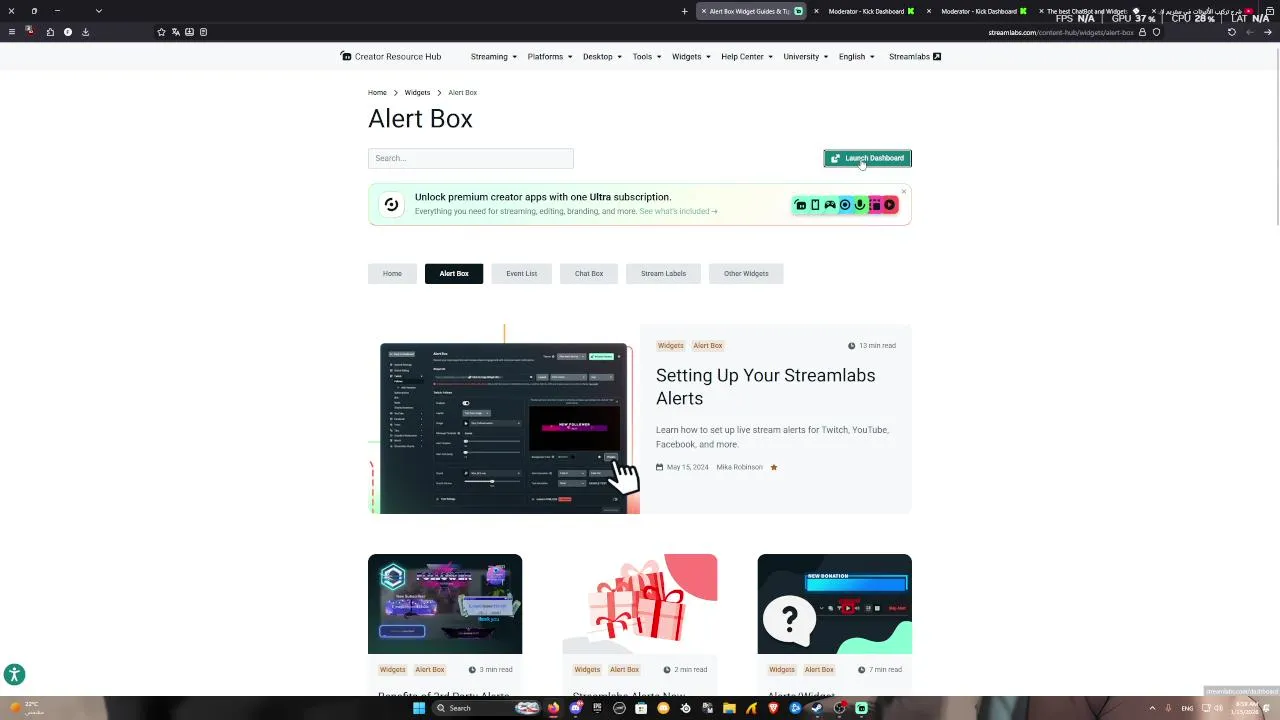Open the Follower alerts article thumbnail
1280x720 pixels.
(445, 604)
